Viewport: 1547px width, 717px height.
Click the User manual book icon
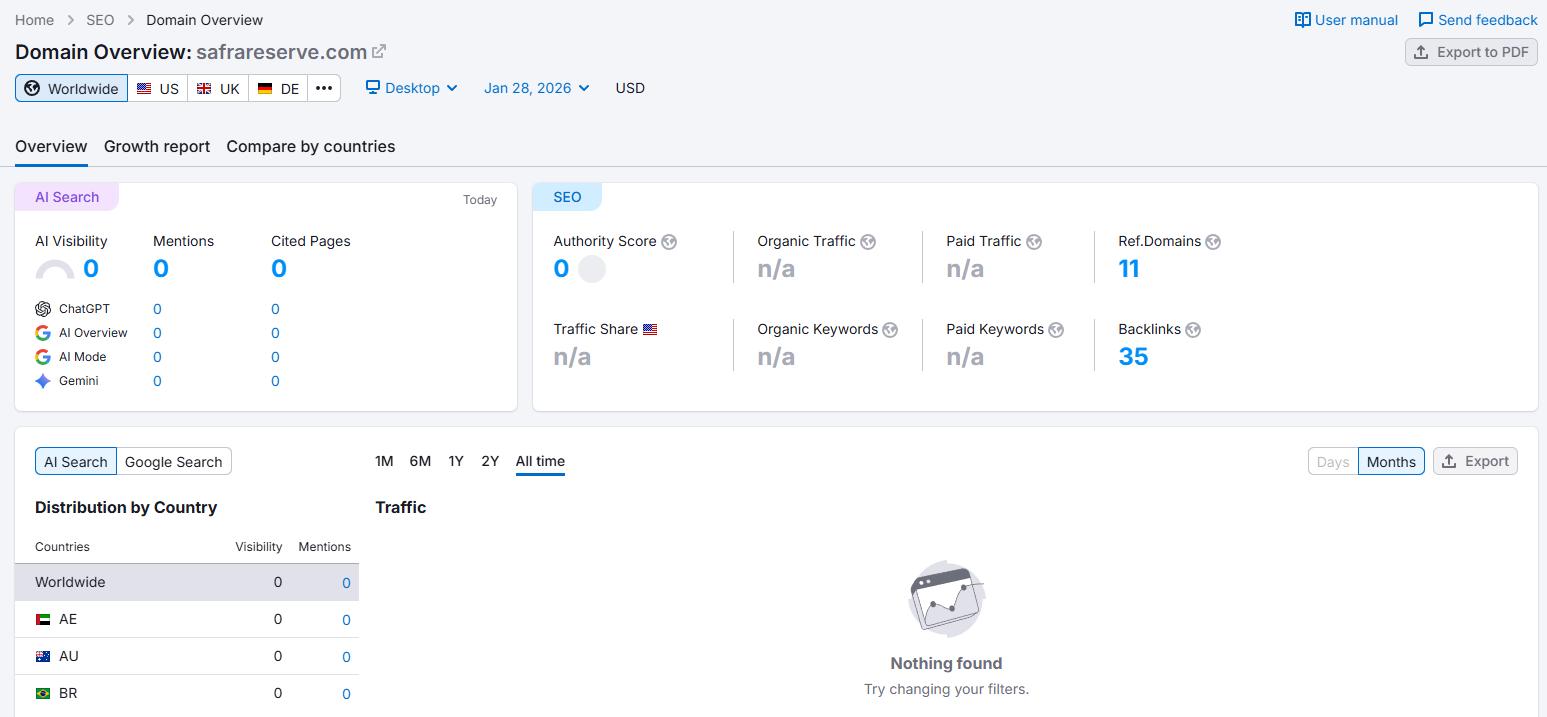(1302, 20)
